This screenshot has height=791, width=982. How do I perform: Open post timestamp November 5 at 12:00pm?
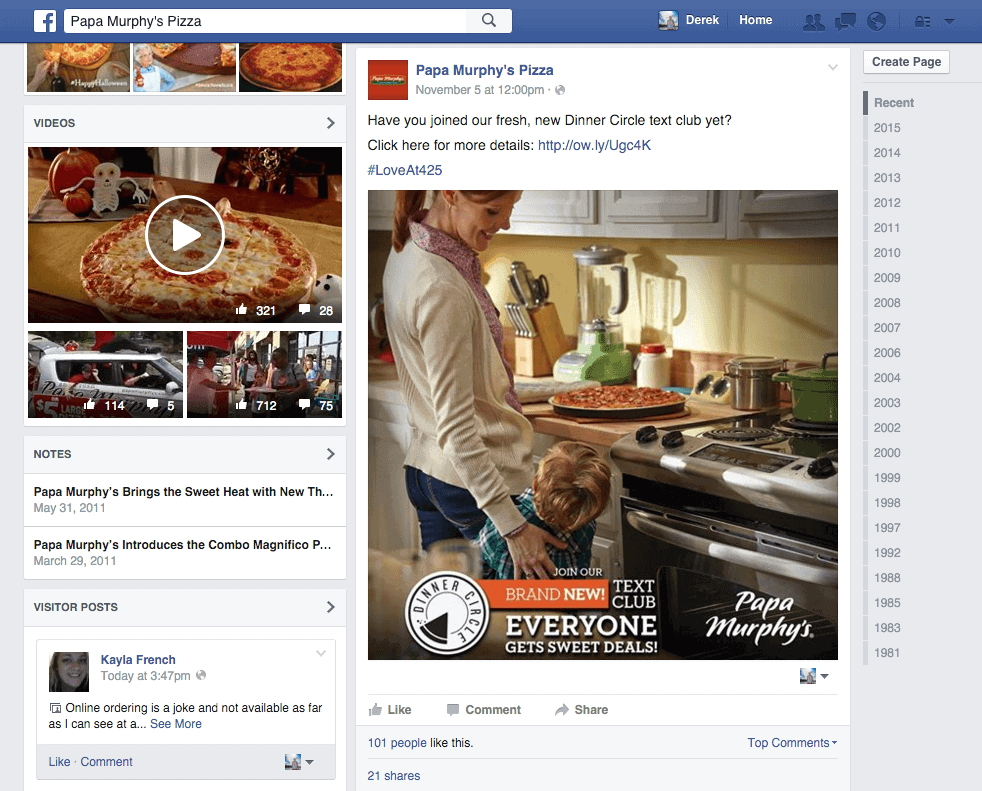click(x=480, y=90)
